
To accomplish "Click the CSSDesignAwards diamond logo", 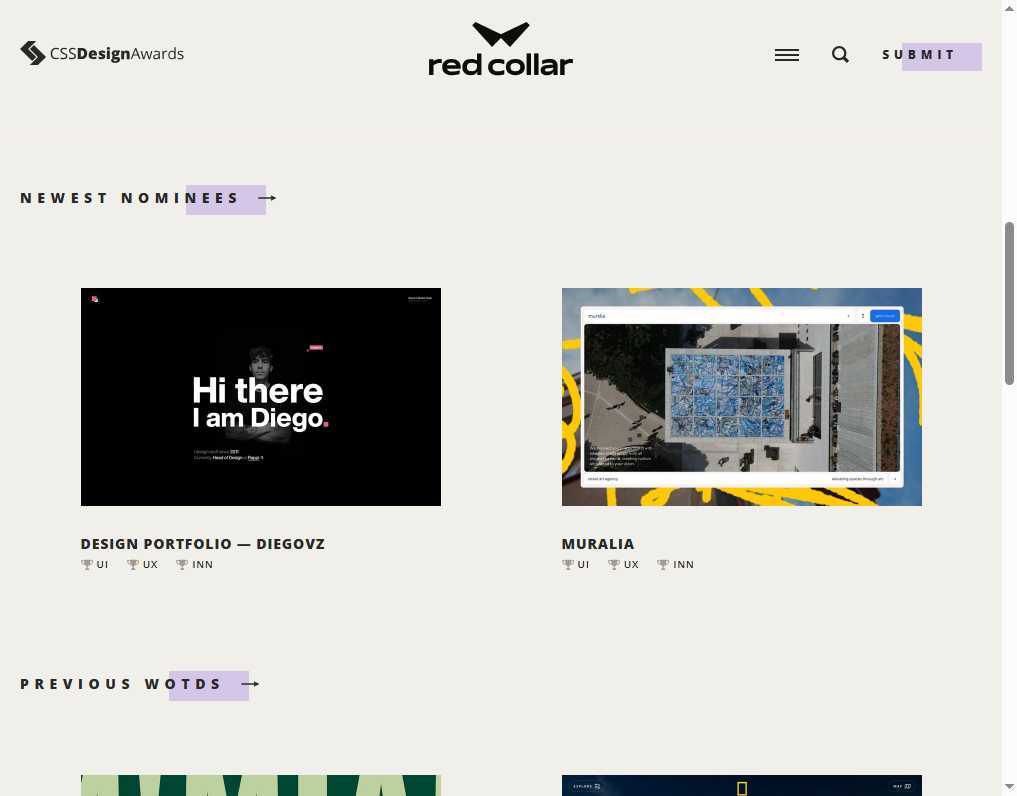I will point(31,52).
